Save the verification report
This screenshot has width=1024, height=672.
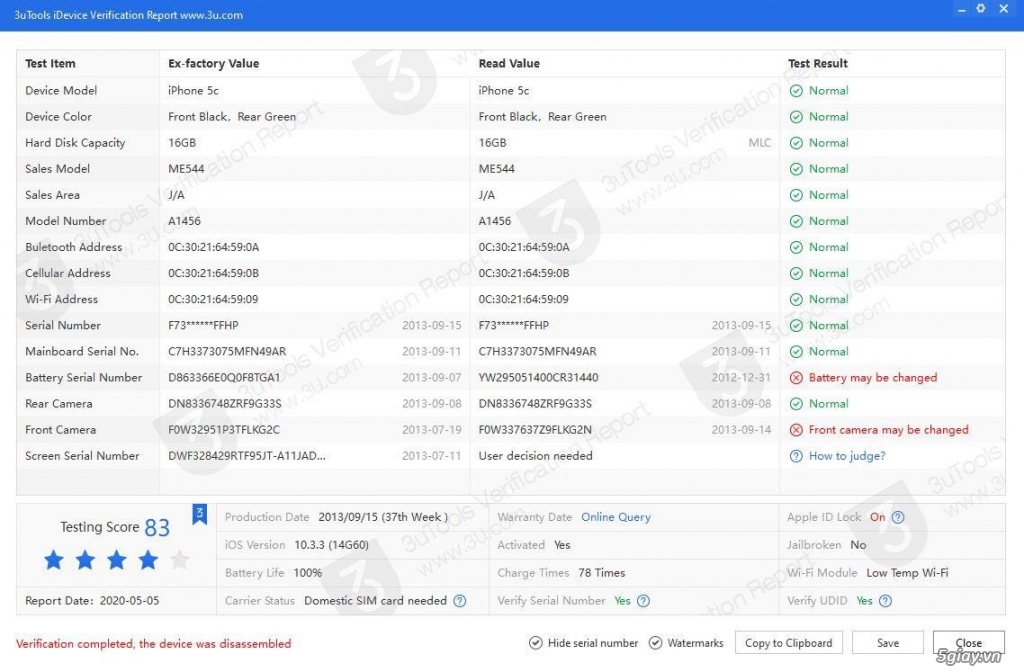pyautogui.click(x=888, y=643)
